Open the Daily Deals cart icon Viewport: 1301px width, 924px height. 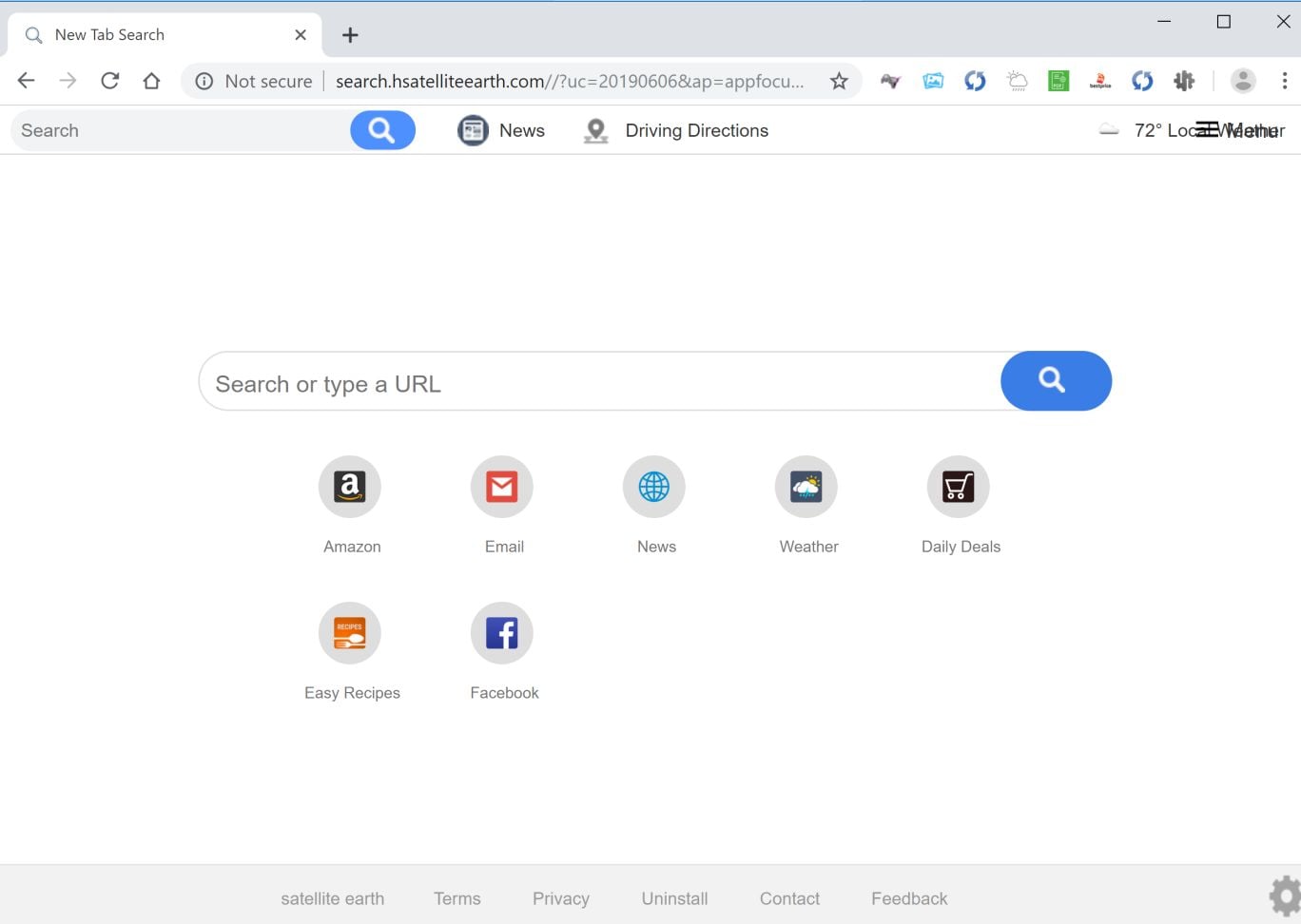pos(959,487)
